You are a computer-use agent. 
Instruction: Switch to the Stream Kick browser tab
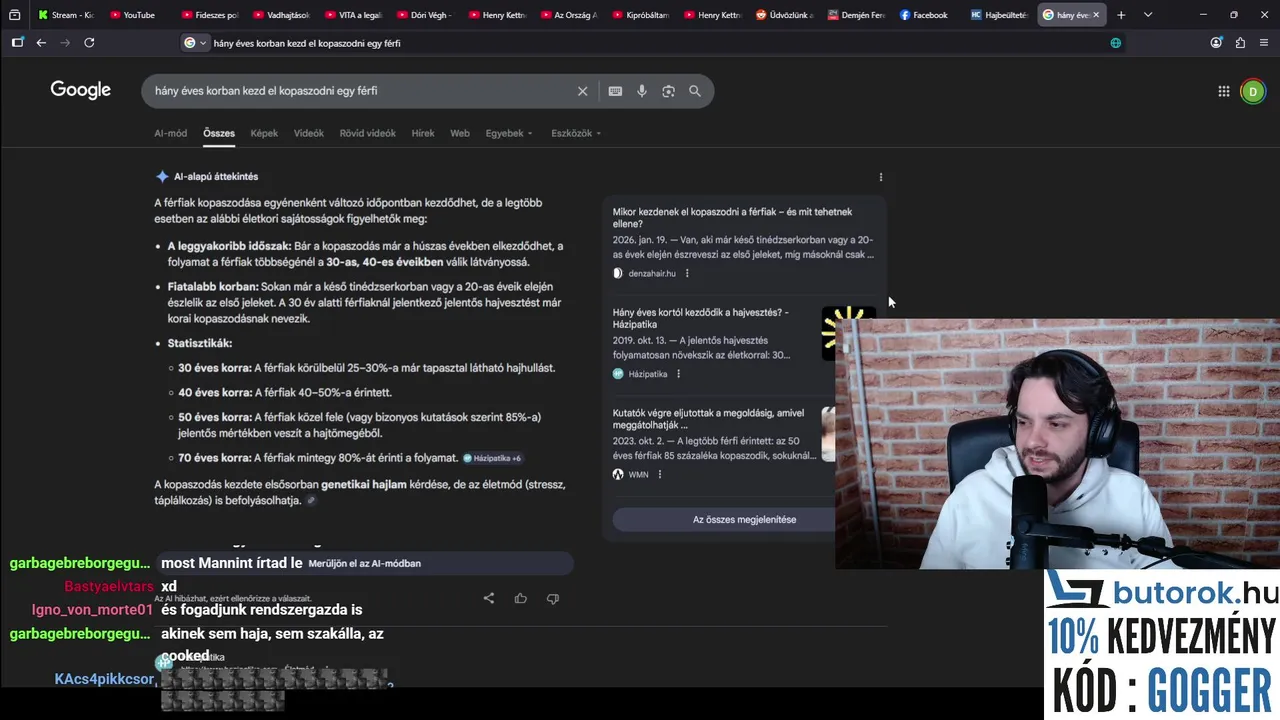click(x=67, y=15)
